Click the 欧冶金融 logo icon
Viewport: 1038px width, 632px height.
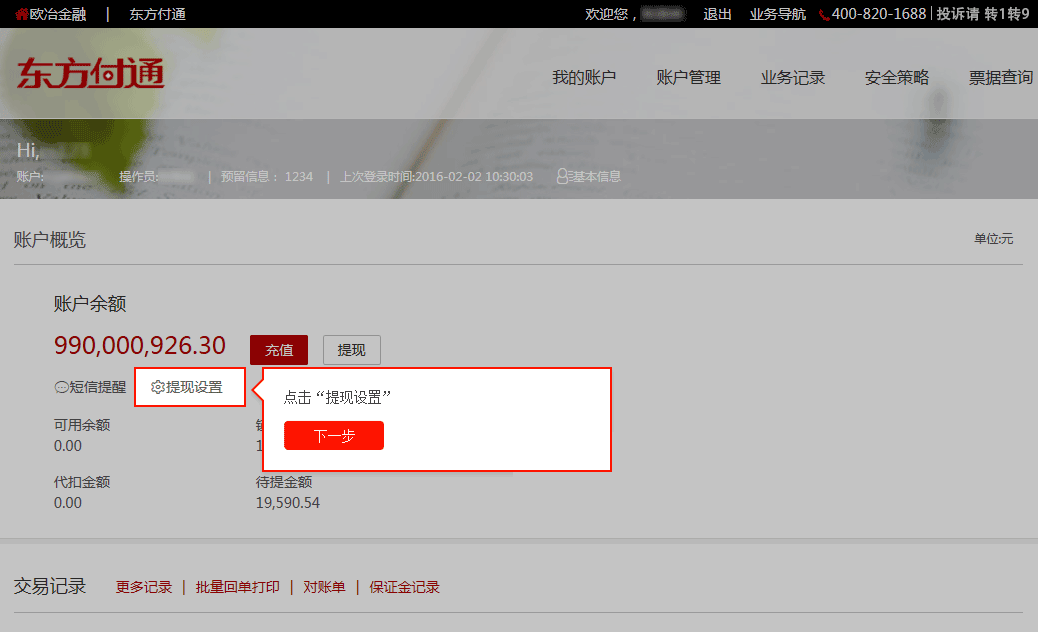point(22,14)
